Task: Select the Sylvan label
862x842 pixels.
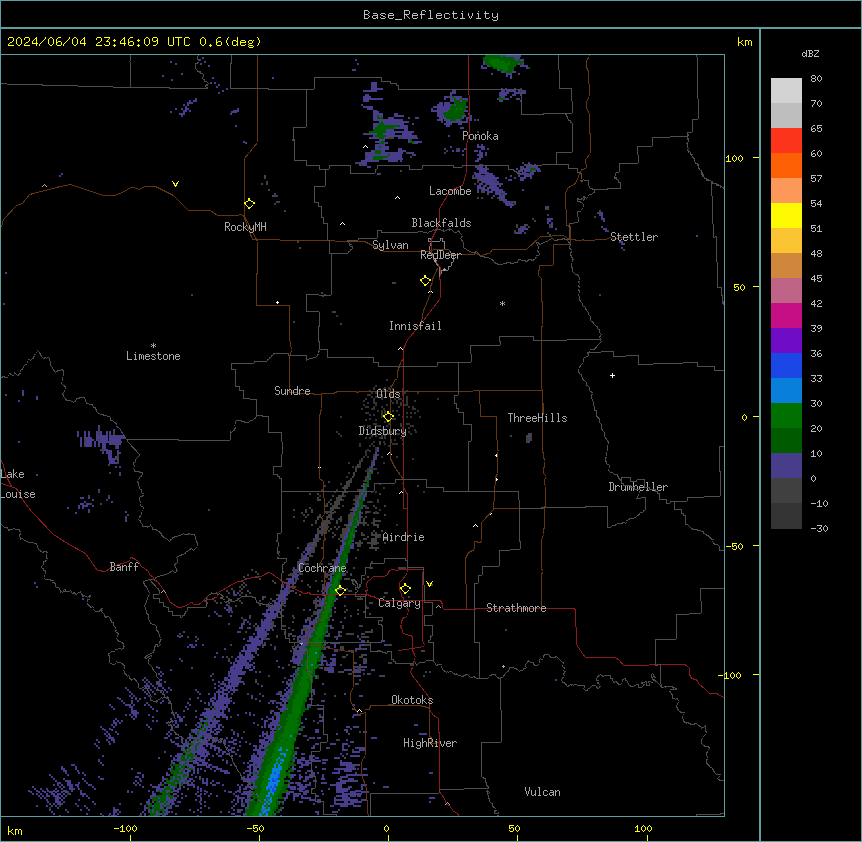Action: pyautogui.click(x=390, y=245)
